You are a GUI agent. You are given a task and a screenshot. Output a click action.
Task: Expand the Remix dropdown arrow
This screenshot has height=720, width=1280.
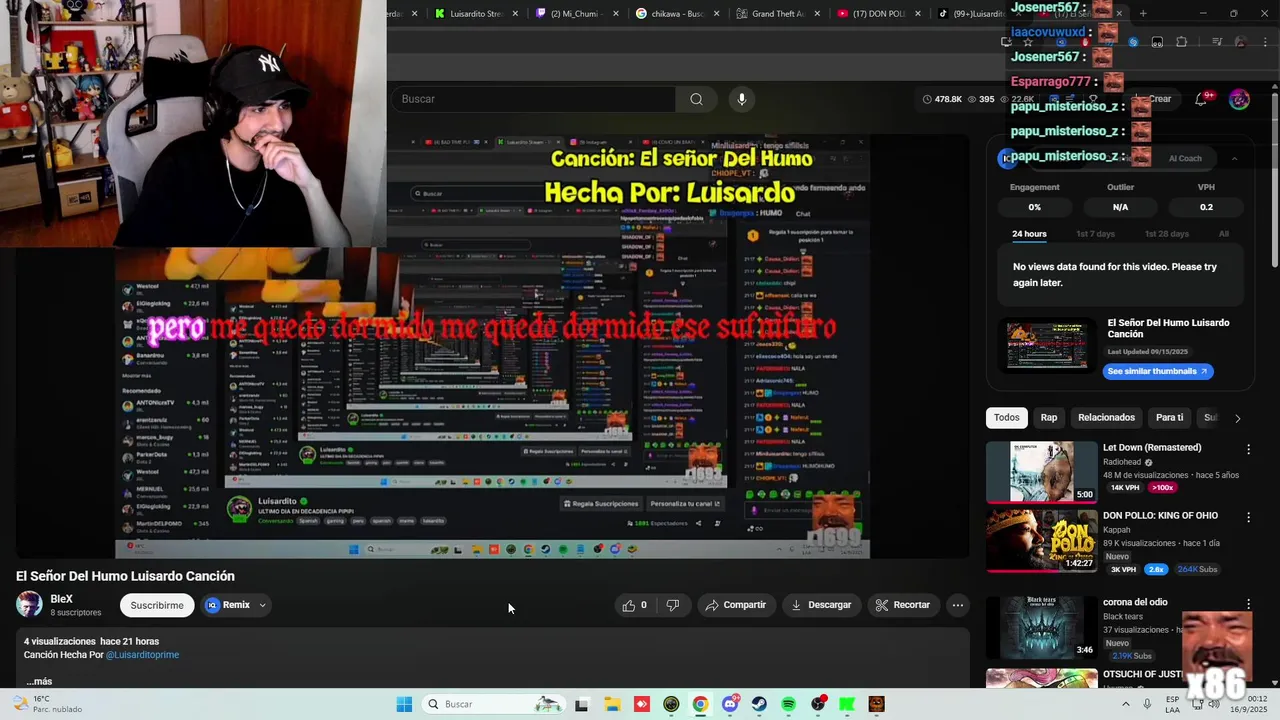(x=262, y=605)
